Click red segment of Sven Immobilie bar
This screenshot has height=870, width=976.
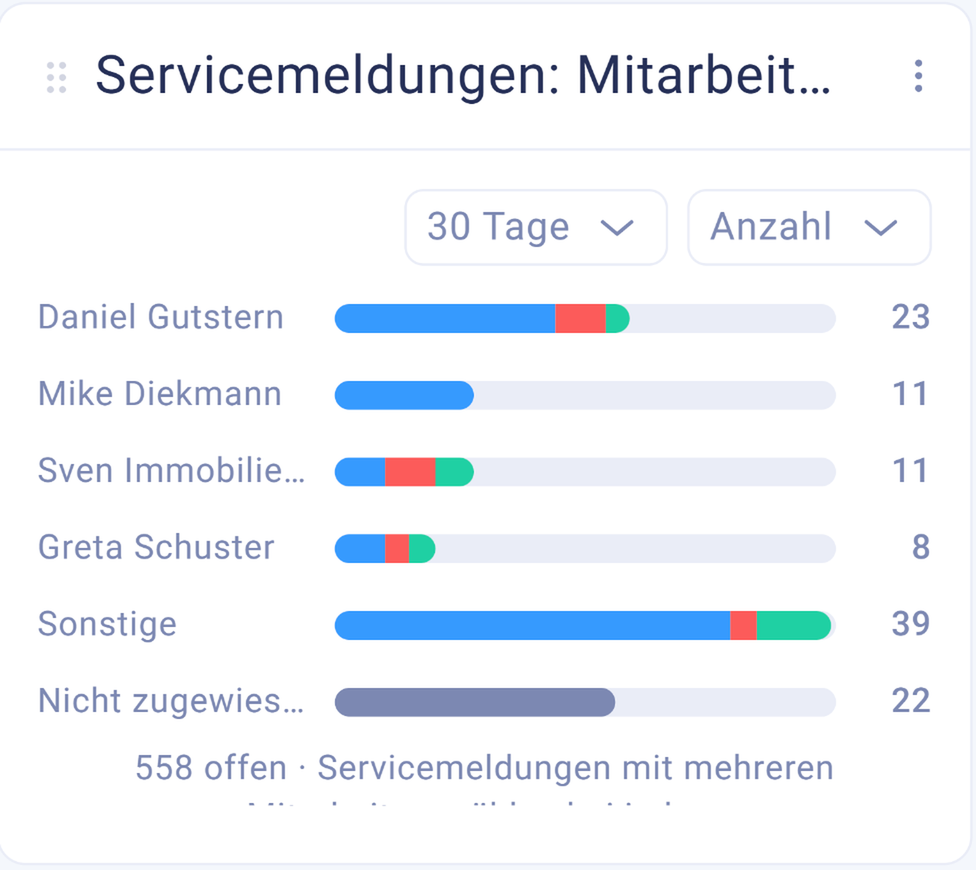[x=410, y=472]
